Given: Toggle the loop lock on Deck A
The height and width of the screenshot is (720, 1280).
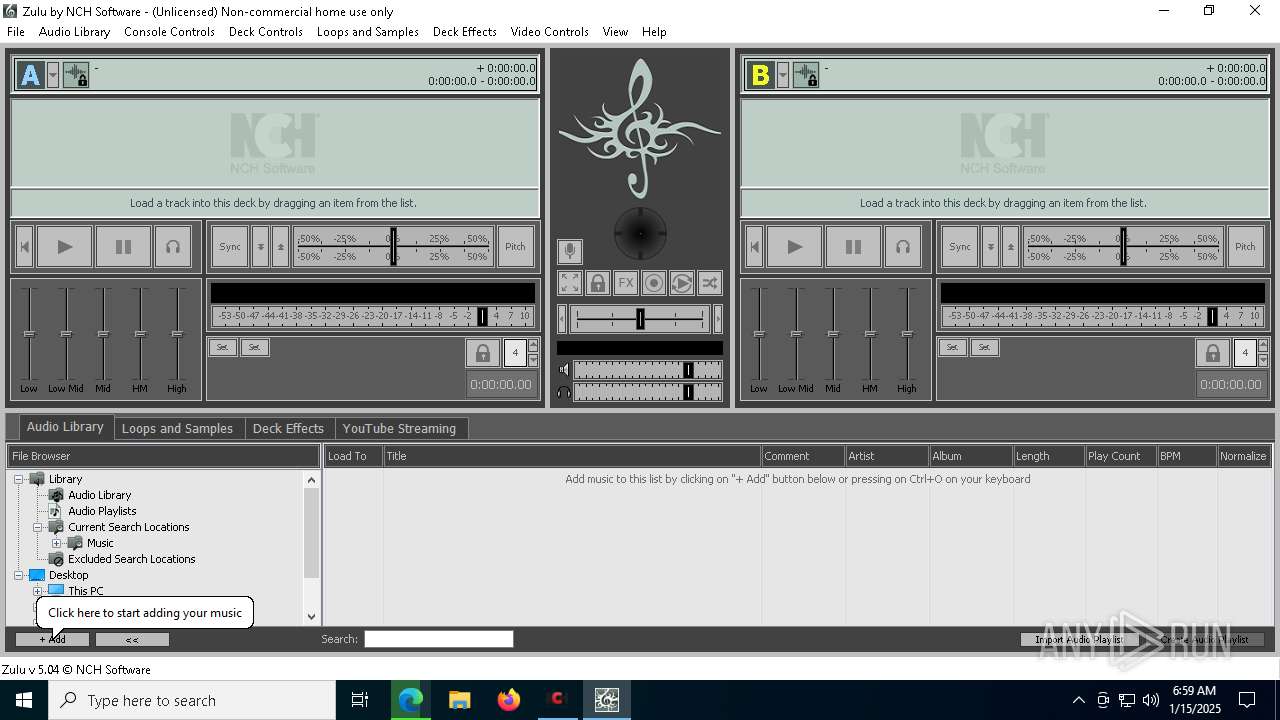Looking at the screenshot, I should point(482,353).
